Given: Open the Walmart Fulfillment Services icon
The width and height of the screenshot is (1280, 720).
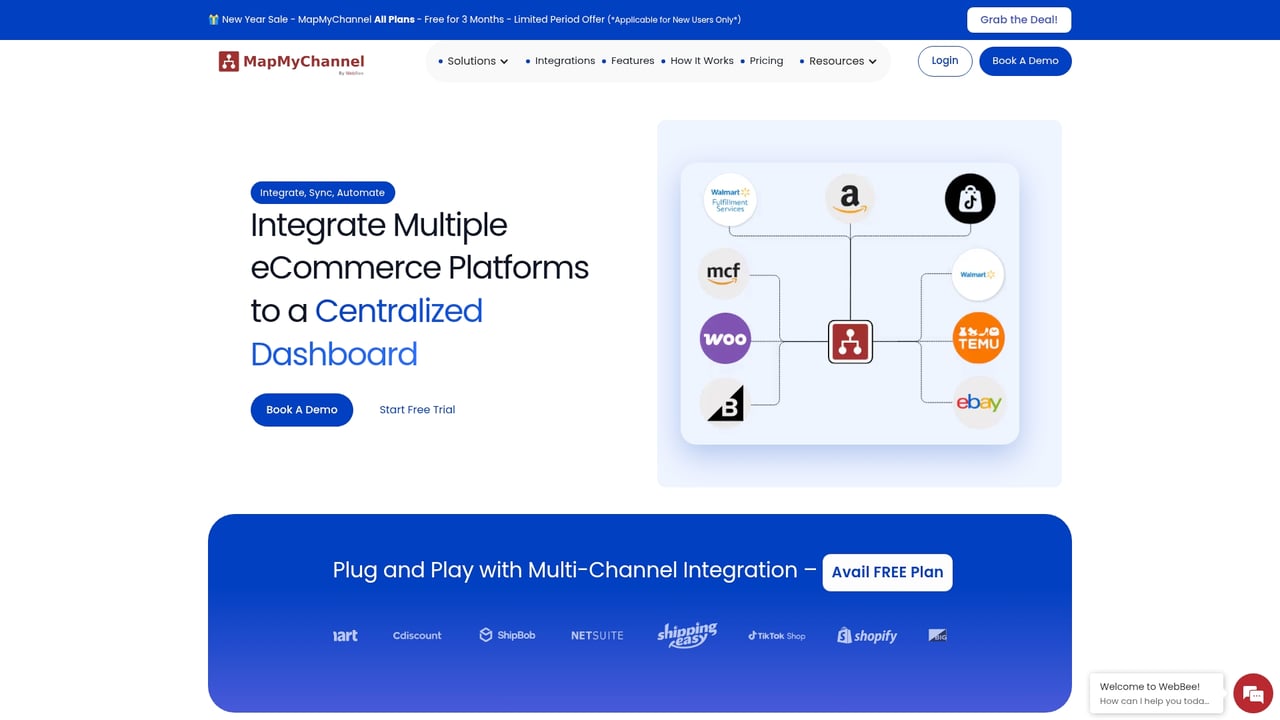Looking at the screenshot, I should pyautogui.click(x=729, y=199).
